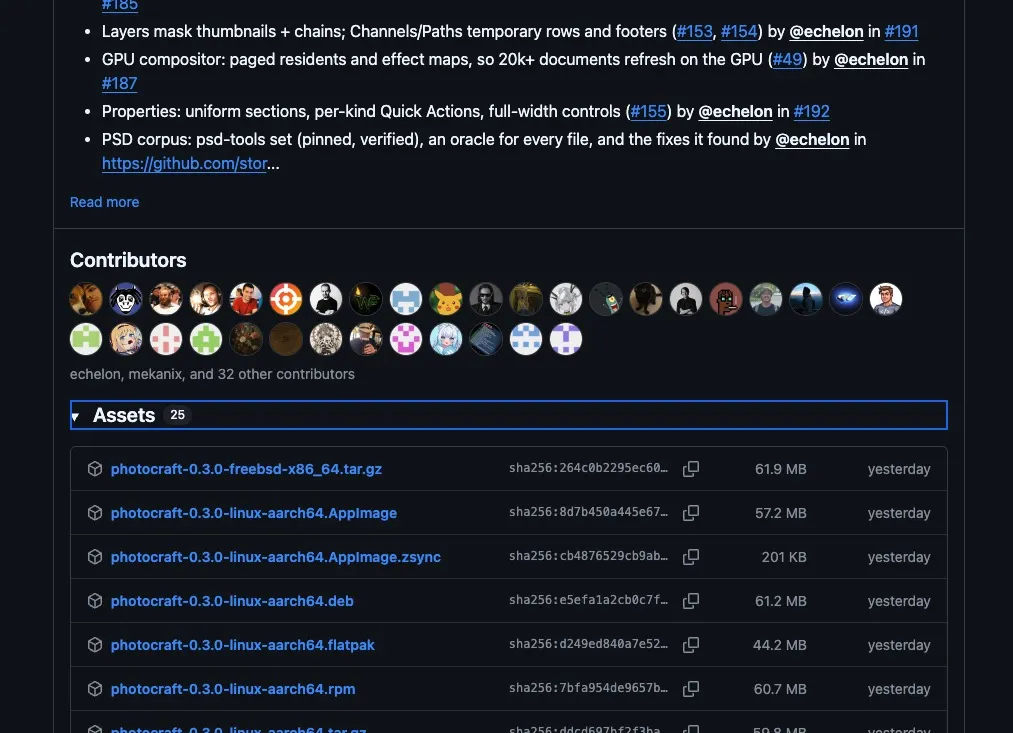
Task: Open issue #153 link
Action: point(694,32)
